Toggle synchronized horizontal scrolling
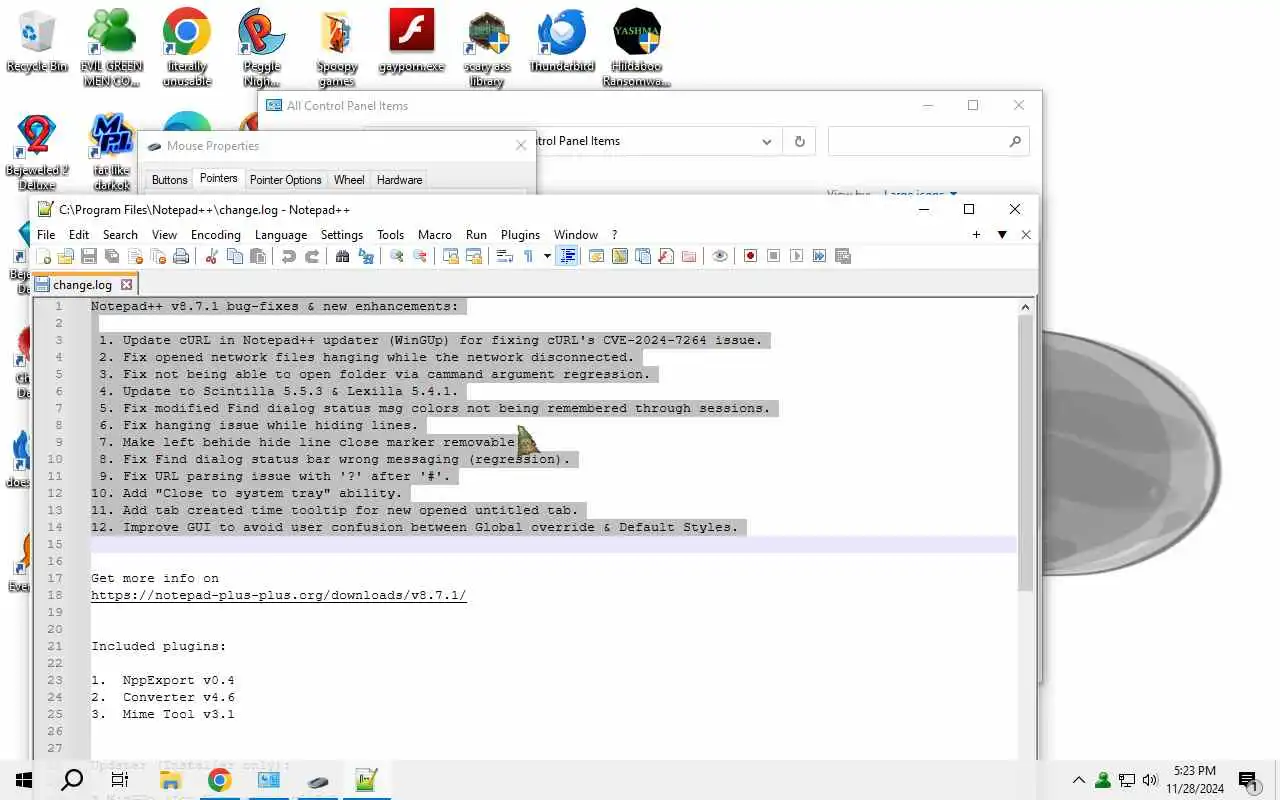1280x800 pixels. (x=474, y=256)
